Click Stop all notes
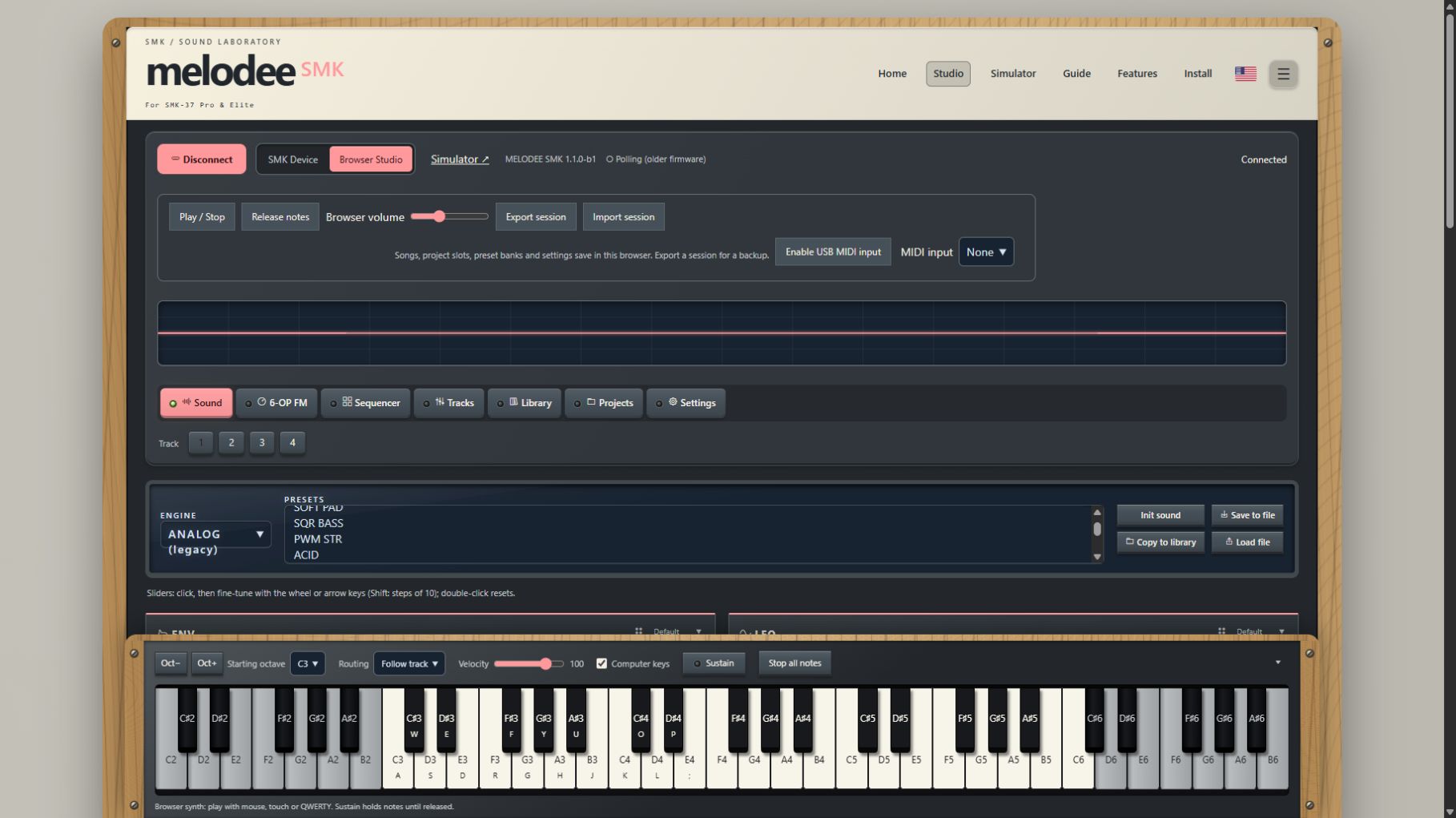The height and width of the screenshot is (818, 1456). tap(794, 663)
